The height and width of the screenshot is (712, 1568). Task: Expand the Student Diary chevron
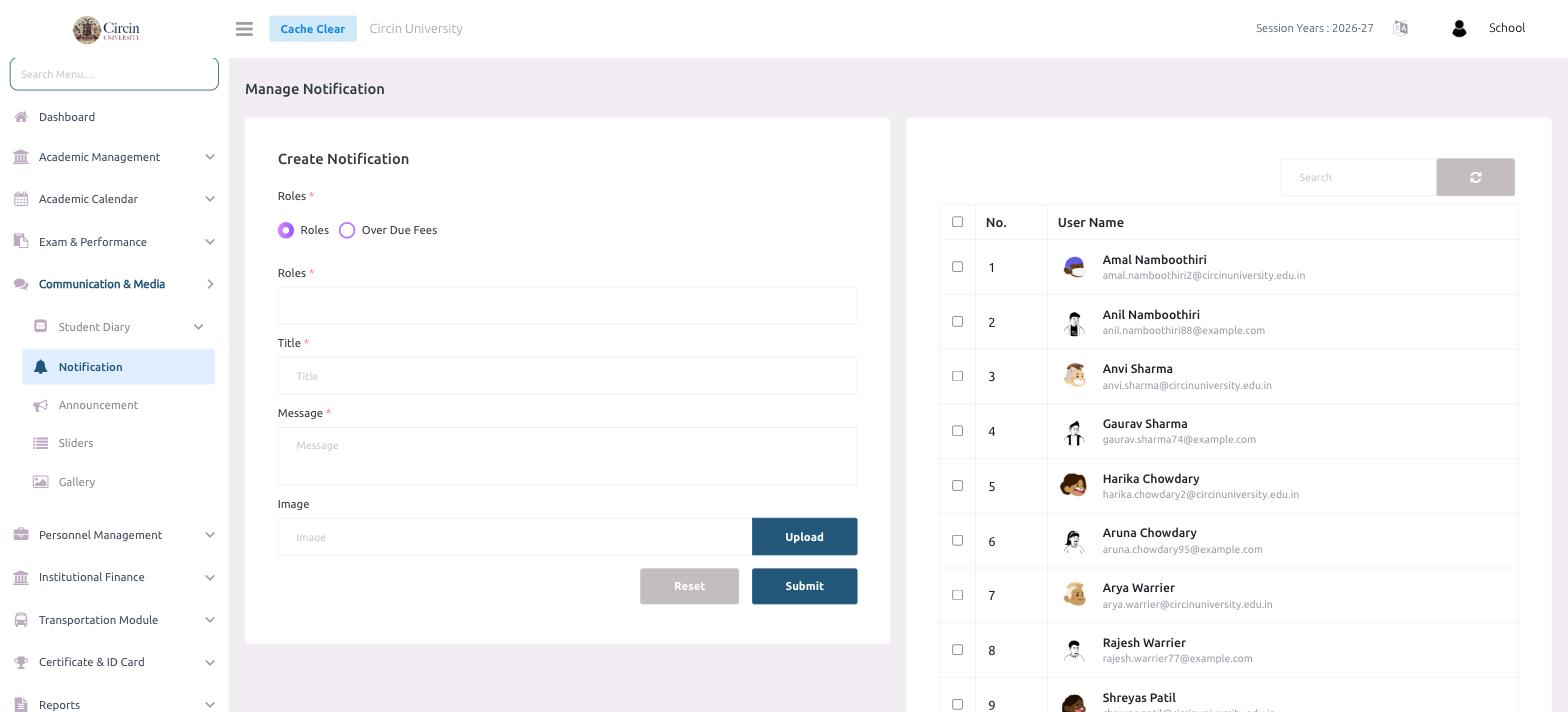point(198,327)
